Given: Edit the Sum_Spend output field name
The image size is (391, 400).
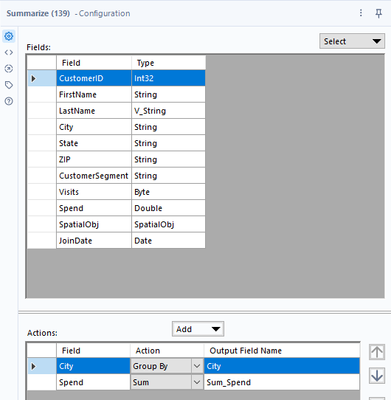Looking at the screenshot, I should coord(282,382).
